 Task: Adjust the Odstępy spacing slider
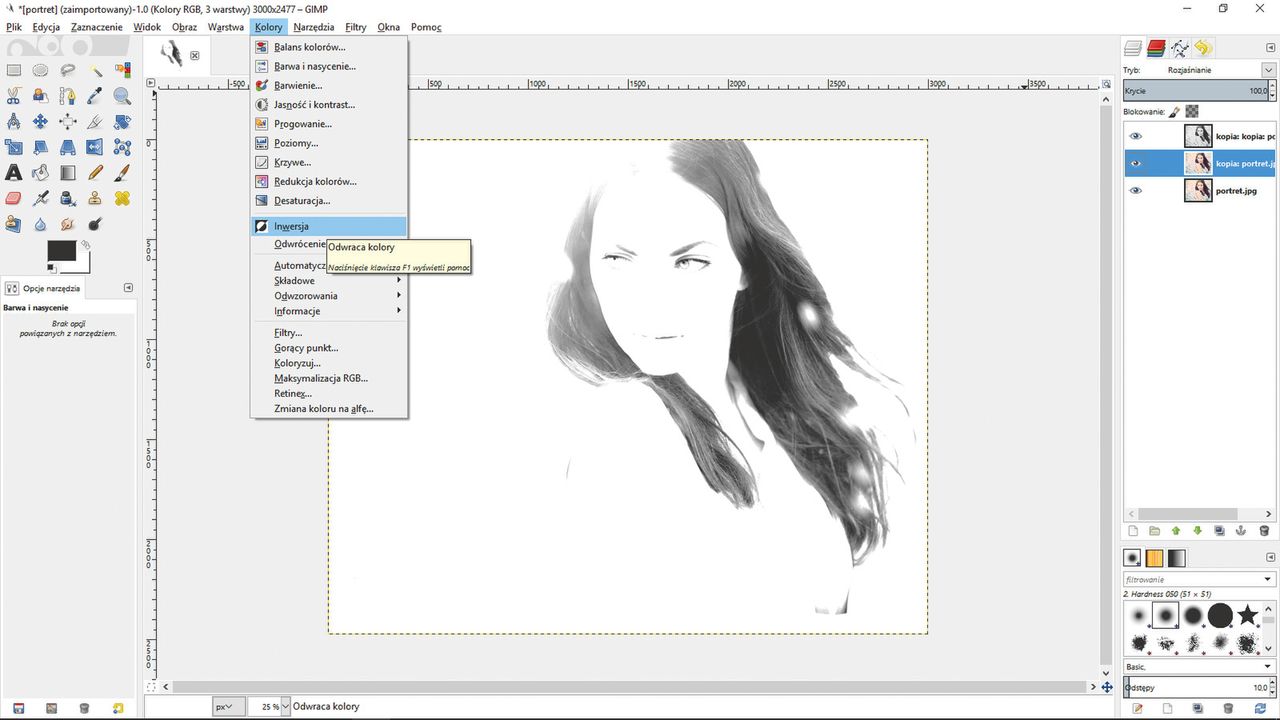[1195, 687]
